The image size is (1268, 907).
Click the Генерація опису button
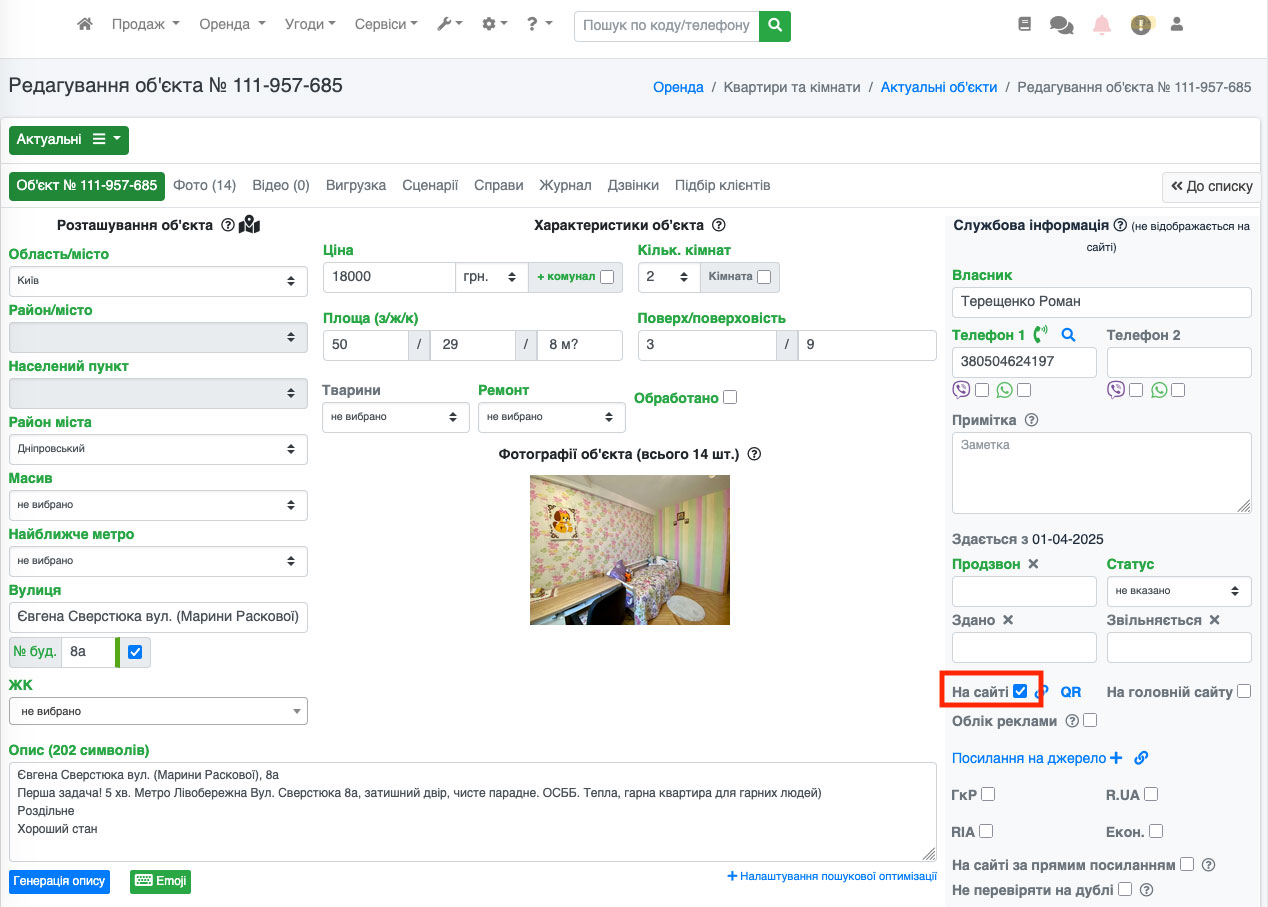click(x=59, y=881)
